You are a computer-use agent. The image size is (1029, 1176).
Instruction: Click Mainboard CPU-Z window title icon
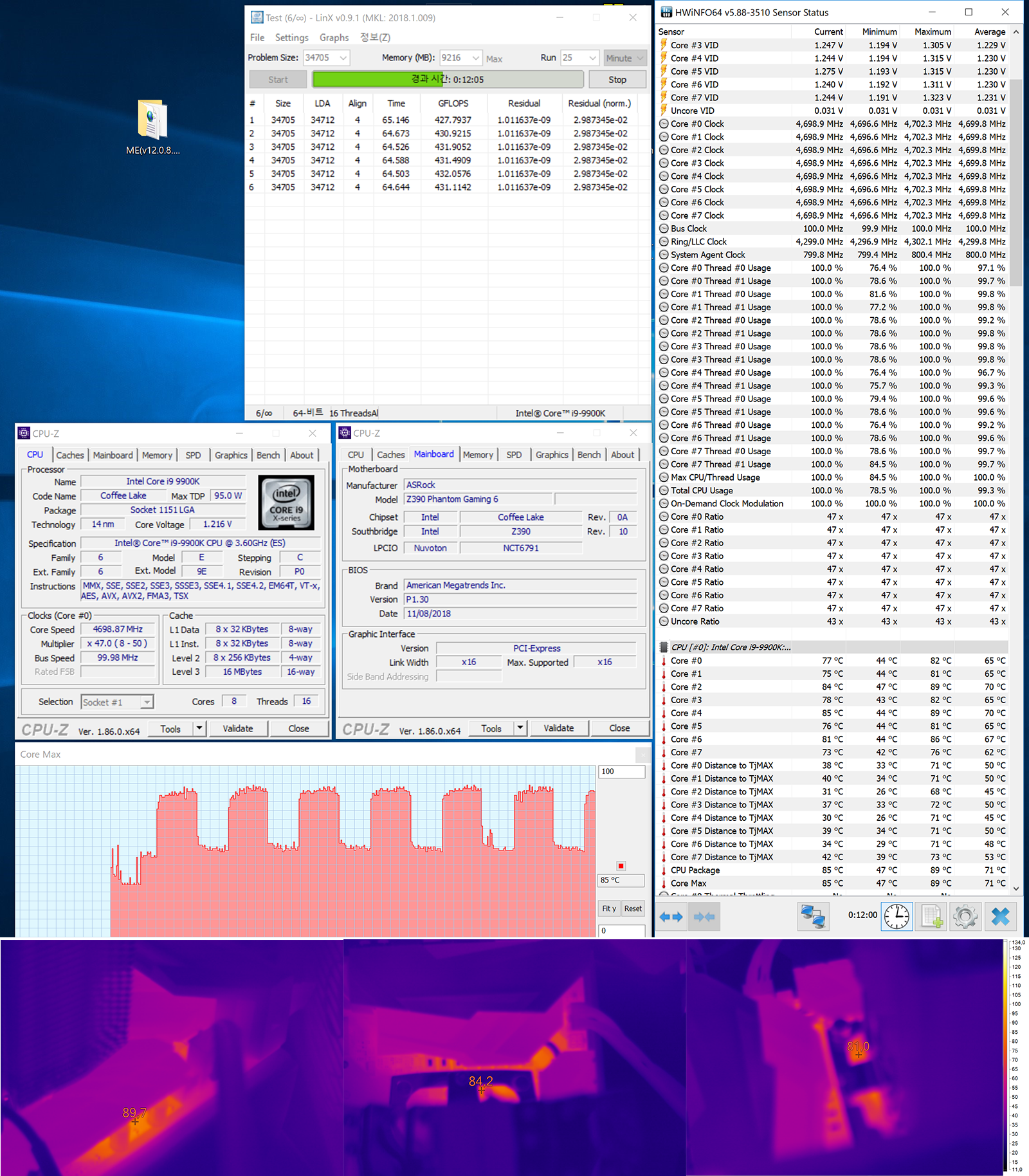[x=345, y=433]
